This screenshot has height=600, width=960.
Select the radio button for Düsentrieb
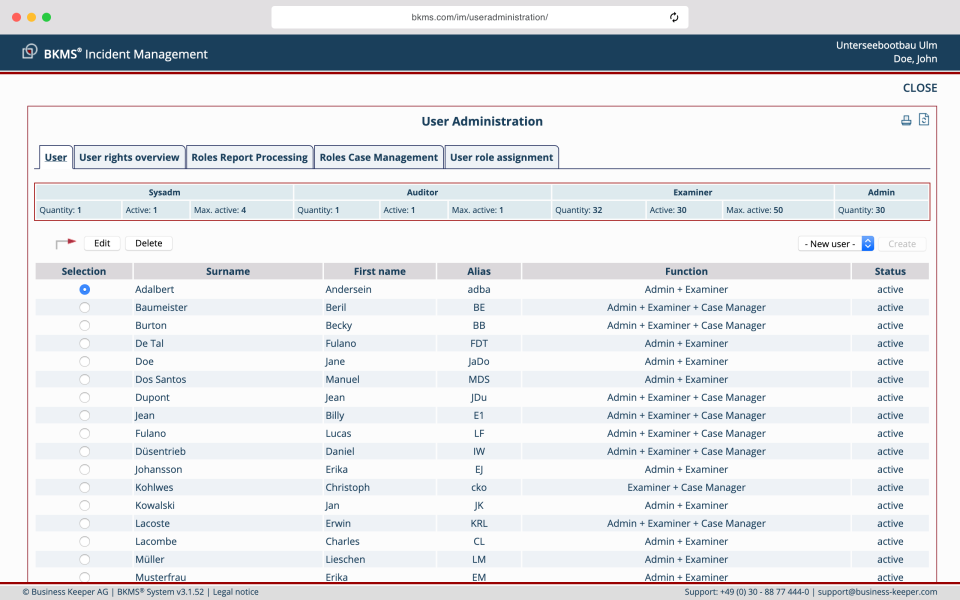(84, 451)
